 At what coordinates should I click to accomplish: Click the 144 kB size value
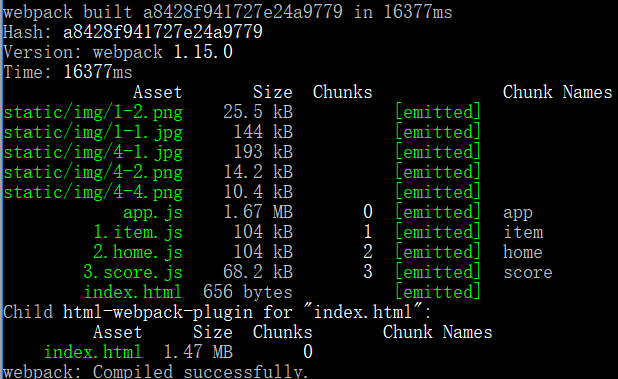[x=263, y=132]
